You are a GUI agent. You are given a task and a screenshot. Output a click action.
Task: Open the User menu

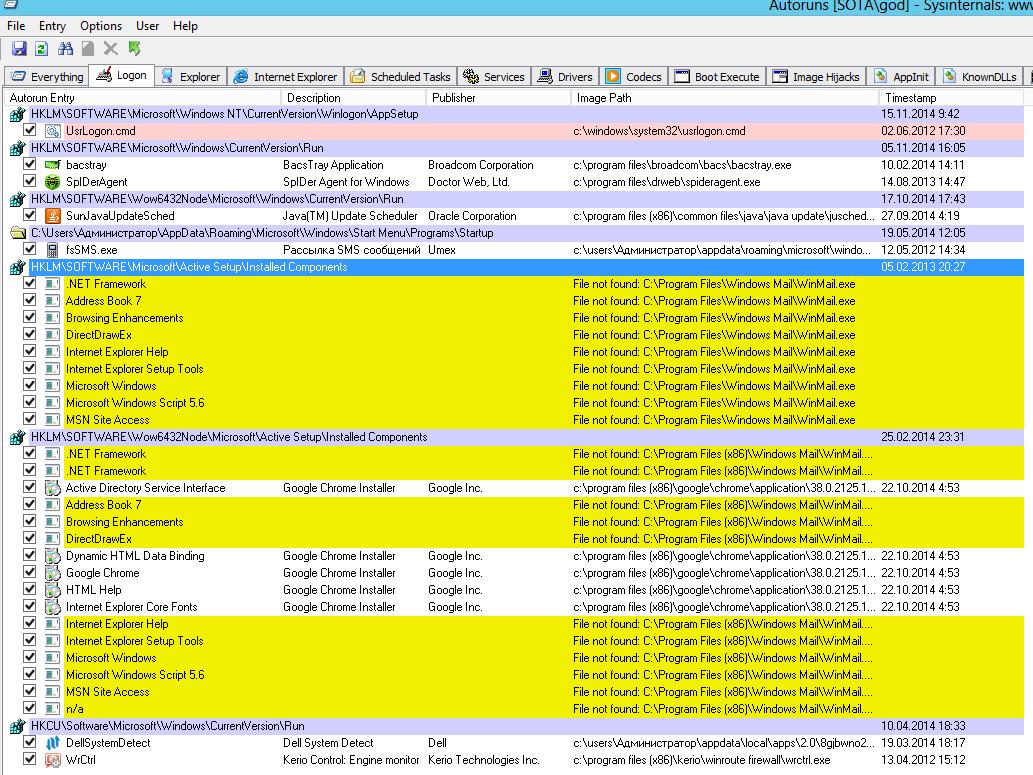pyautogui.click(x=148, y=26)
